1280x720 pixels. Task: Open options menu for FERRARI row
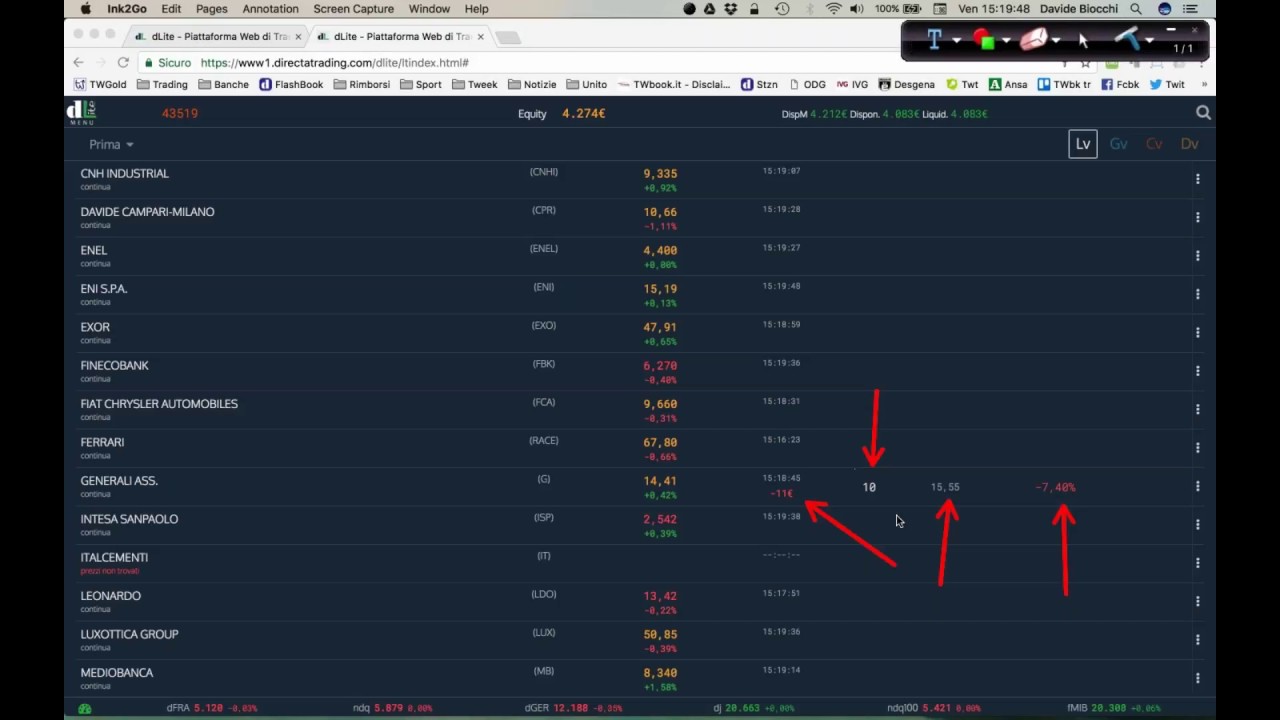coord(1197,448)
